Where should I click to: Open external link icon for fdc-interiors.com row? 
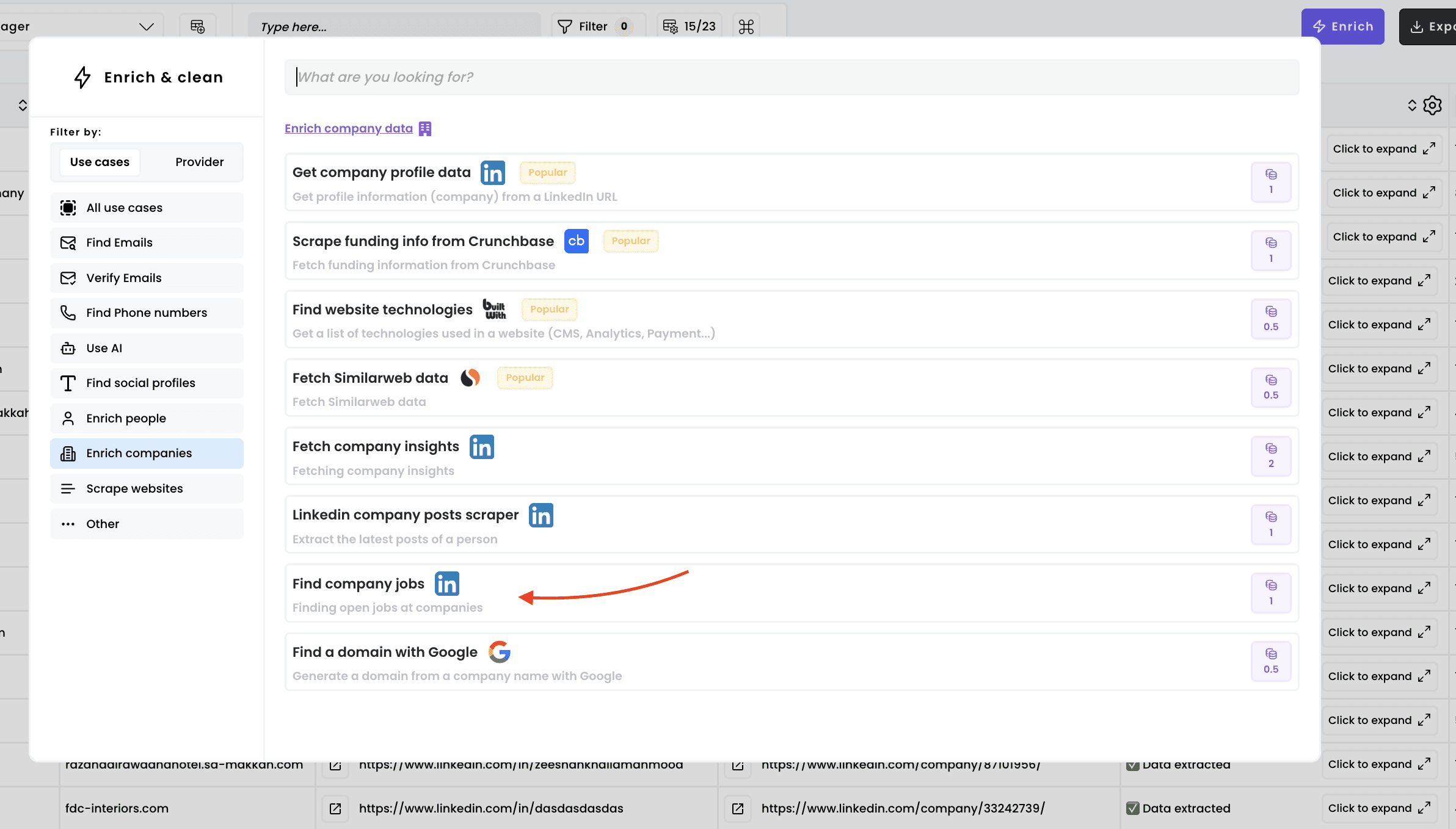click(335, 808)
